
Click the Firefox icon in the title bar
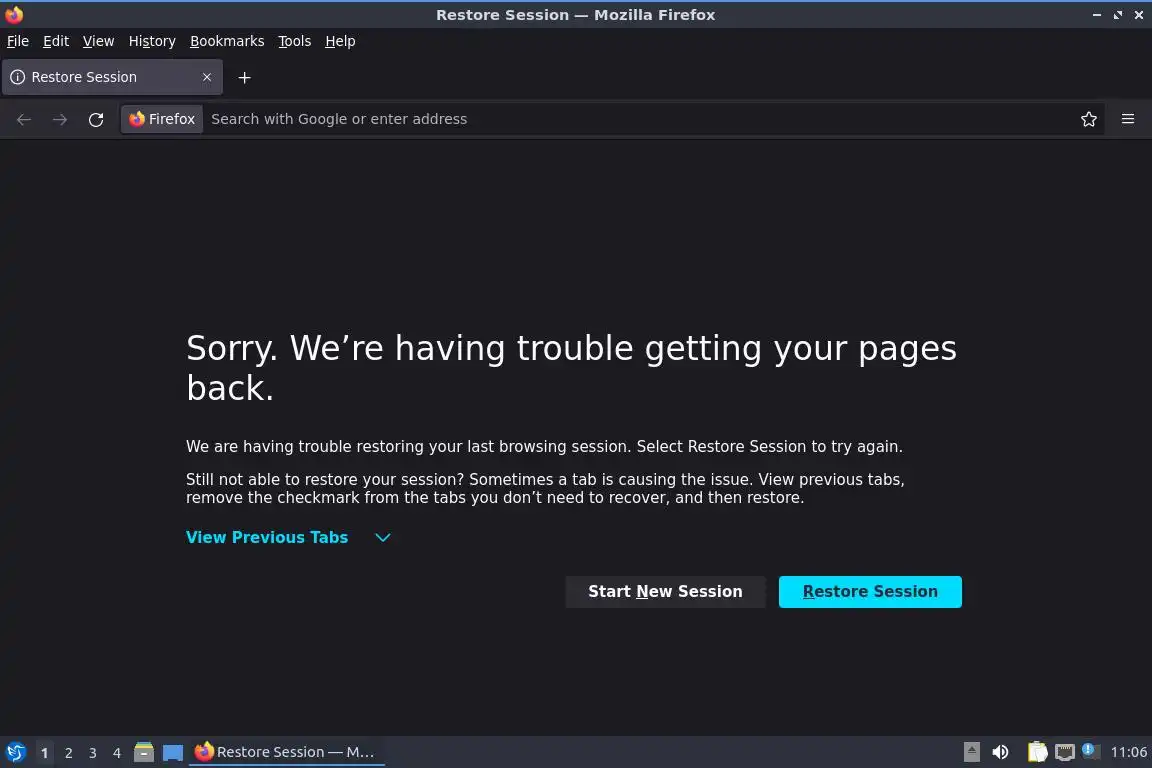pyautogui.click(x=14, y=14)
